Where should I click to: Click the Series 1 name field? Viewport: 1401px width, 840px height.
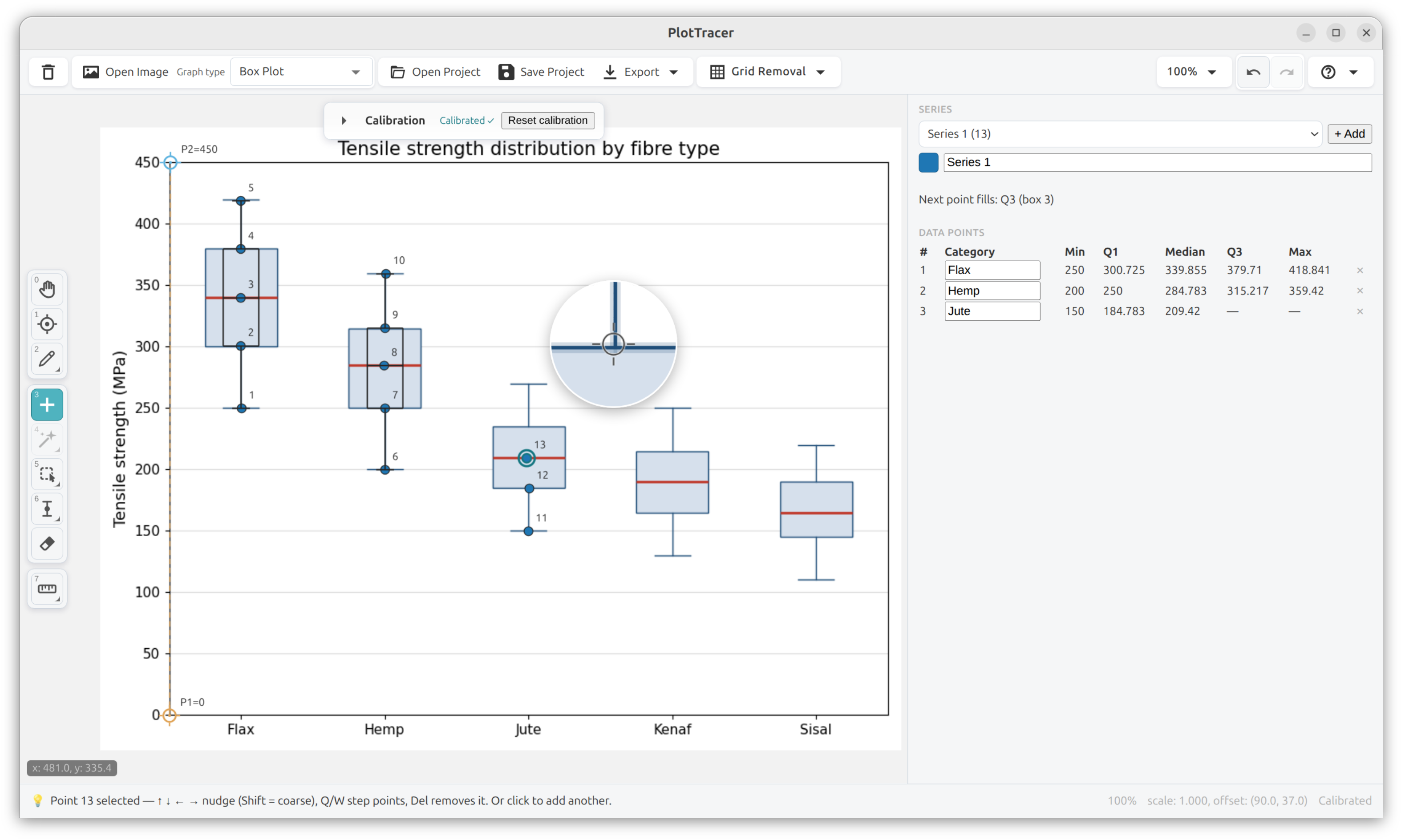pyautogui.click(x=1157, y=162)
